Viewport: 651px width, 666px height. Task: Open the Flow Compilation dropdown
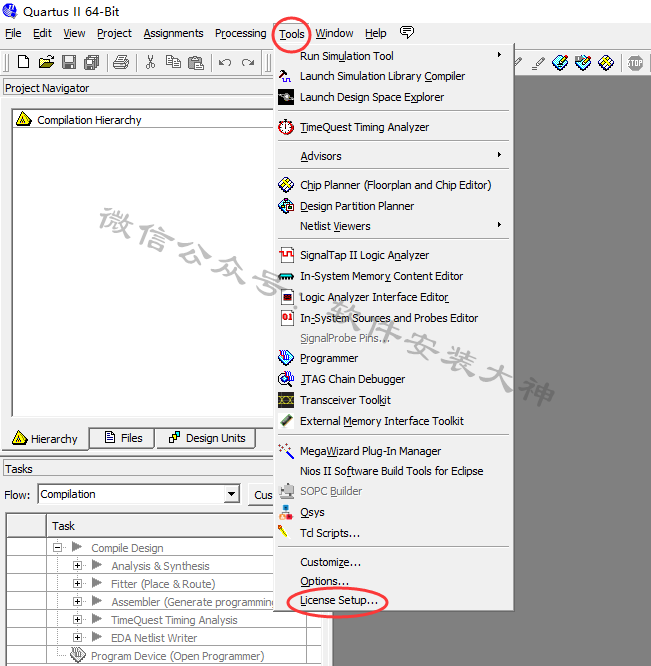tap(231, 494)
